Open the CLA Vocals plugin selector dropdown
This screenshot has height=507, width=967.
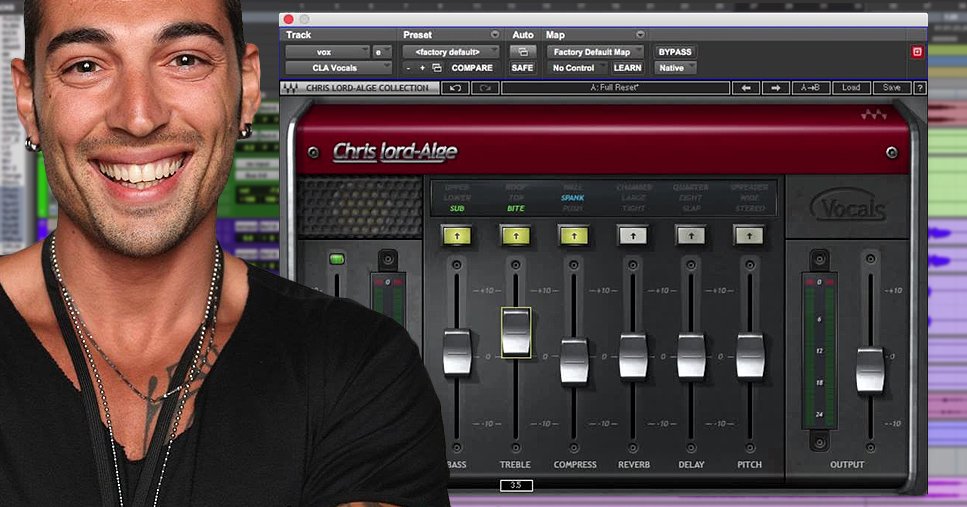[x=338, y=68]
